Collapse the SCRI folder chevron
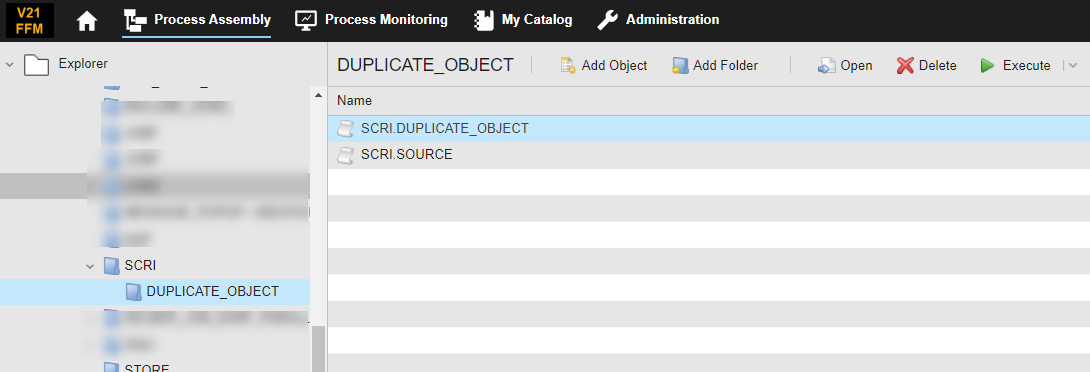The image size is (1090, 372). click(x=90, y=266)
